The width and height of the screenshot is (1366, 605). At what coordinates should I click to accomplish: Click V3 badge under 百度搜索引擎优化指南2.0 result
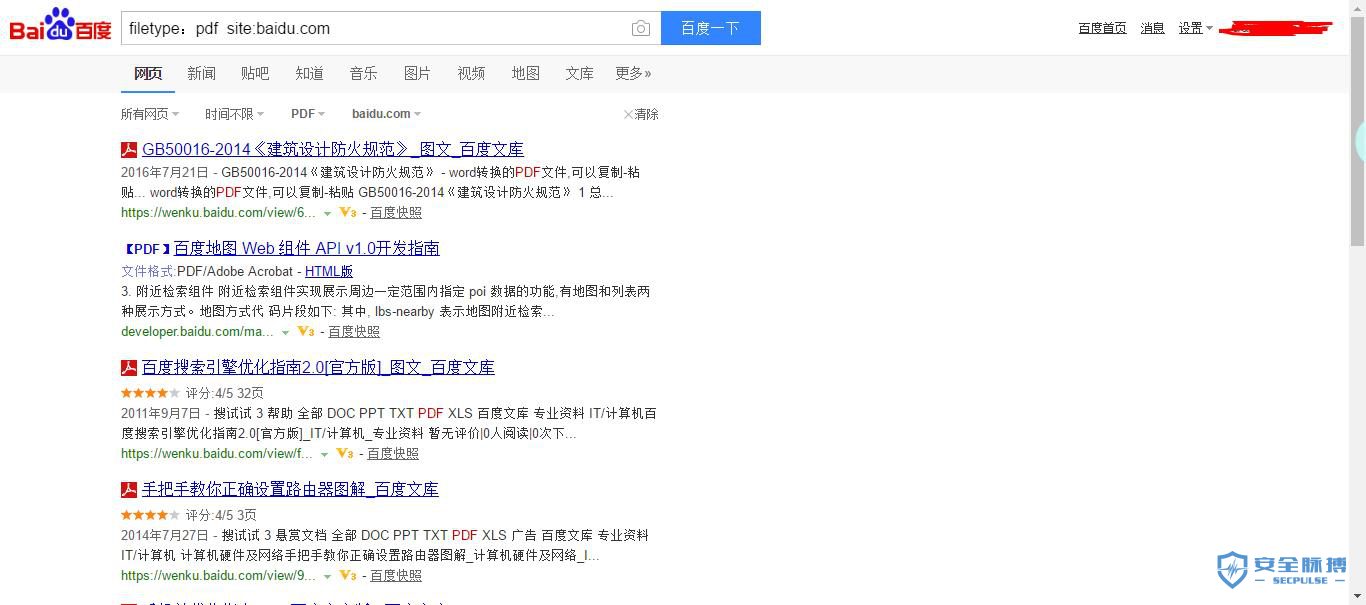click(x=345, y=454)
